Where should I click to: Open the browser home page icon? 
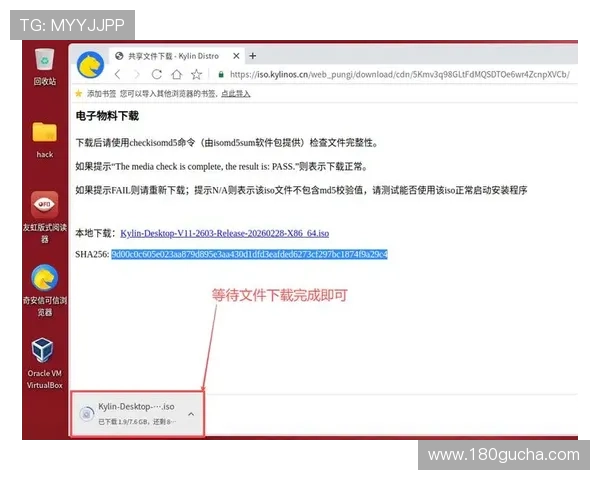[176, 74]
